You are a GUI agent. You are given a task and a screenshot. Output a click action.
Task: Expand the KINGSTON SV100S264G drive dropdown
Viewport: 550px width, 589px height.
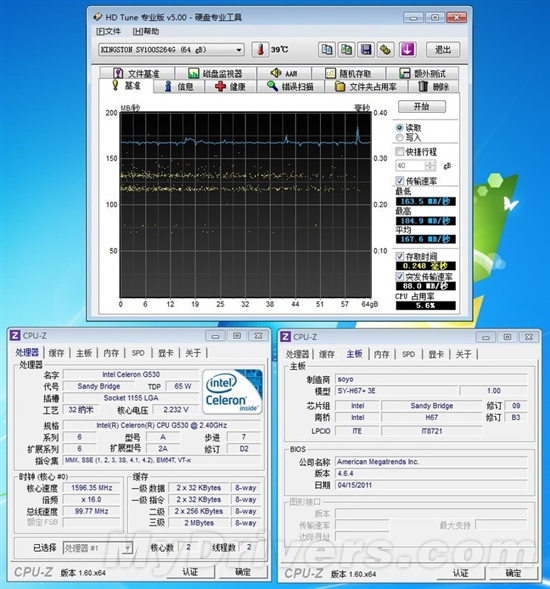coord(239,50)
